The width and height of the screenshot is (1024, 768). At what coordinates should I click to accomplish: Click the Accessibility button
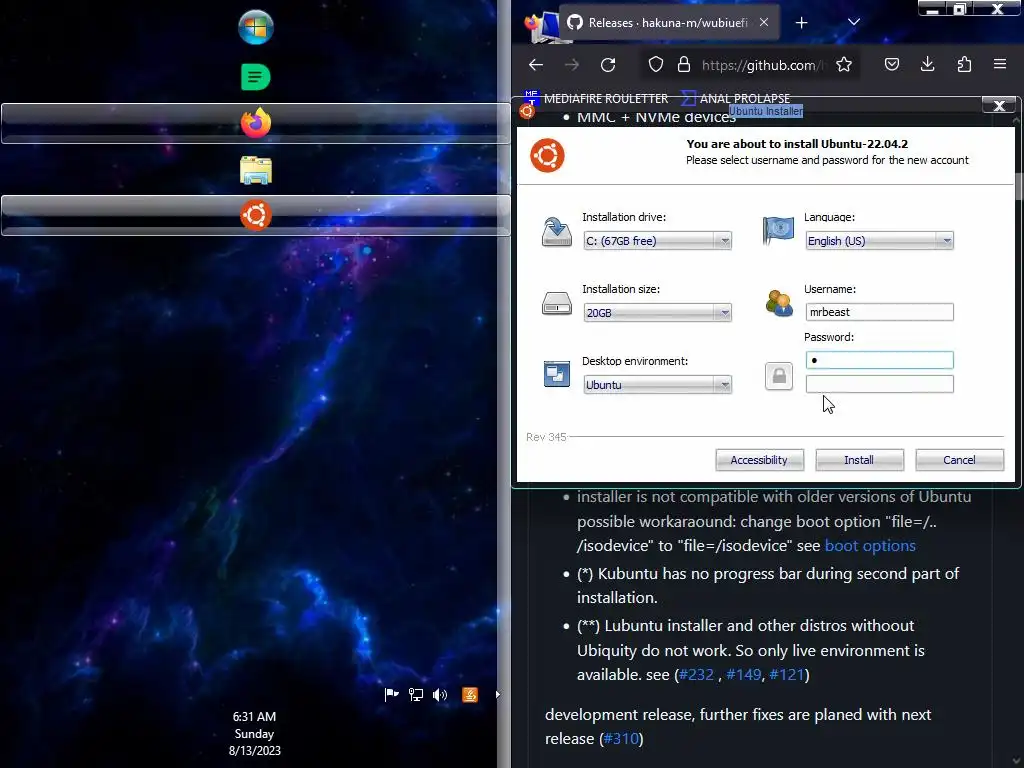[759, 460]
